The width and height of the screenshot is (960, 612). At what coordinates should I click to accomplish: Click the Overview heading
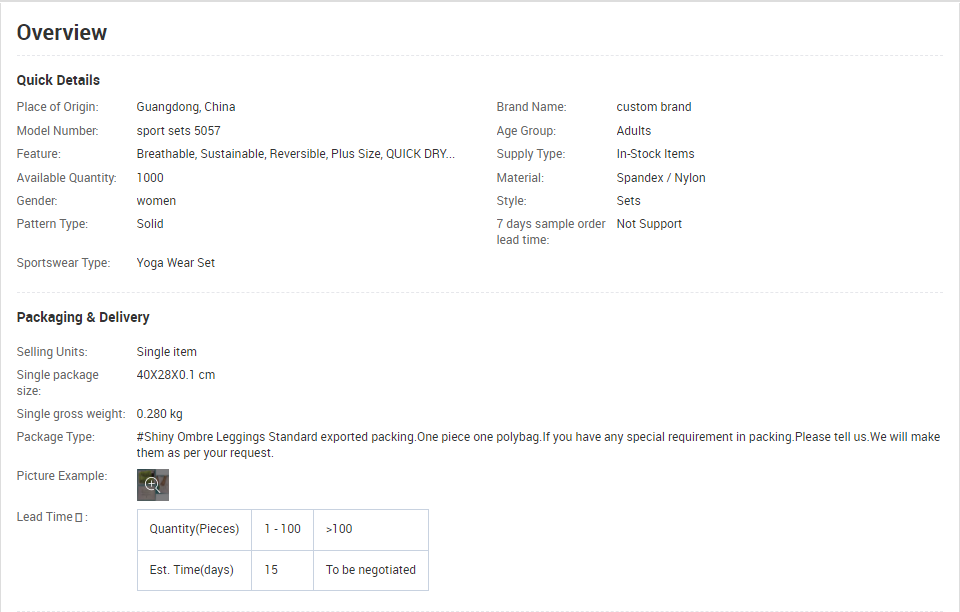tap(62, 32)
